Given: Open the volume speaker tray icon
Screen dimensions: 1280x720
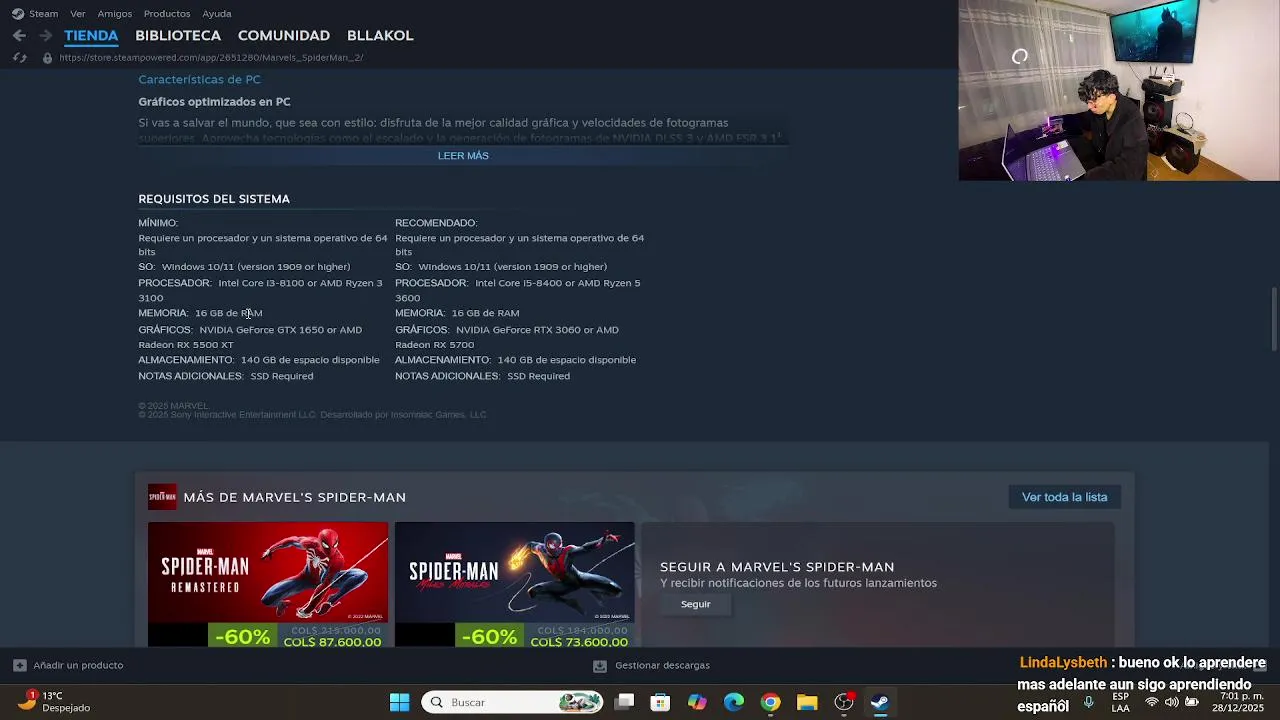Looking at the screenshot, I should (1172, 702).
